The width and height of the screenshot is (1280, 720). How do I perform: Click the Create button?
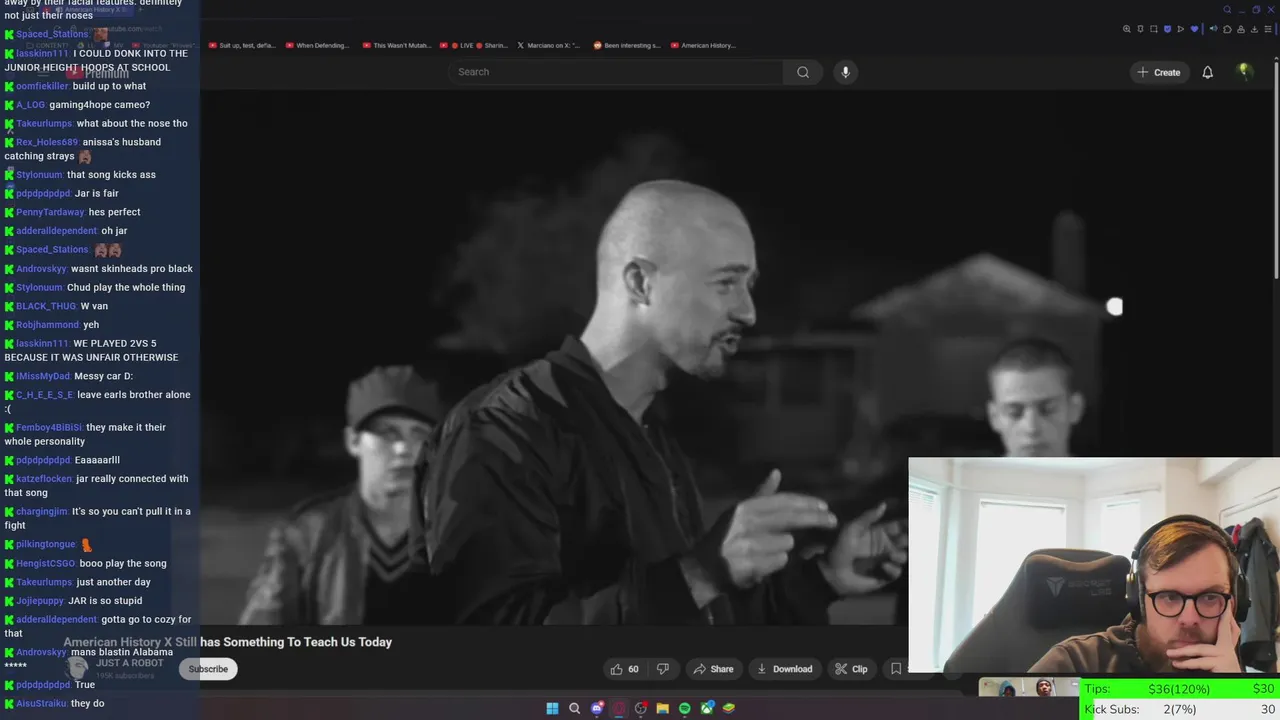tap(1158, 72)
